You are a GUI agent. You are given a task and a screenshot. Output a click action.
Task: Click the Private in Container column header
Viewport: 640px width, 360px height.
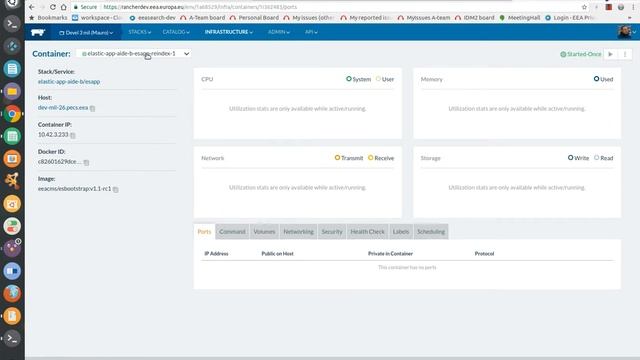pos(390,253)
